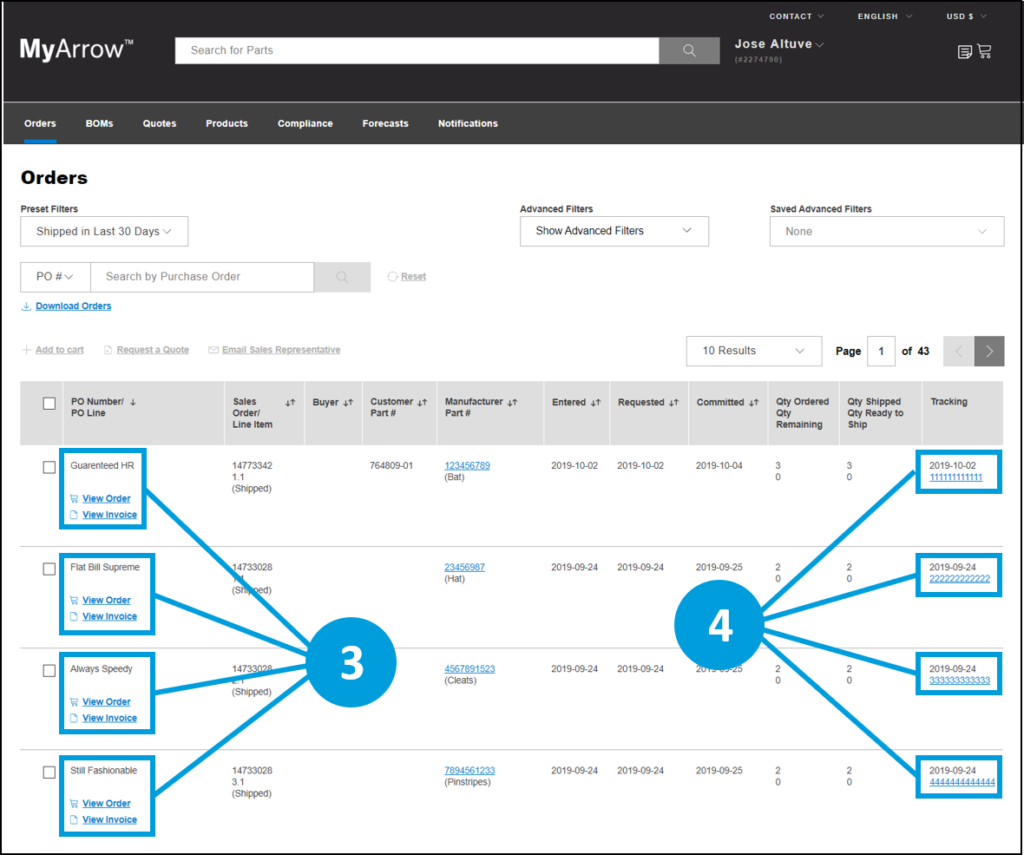Click the PO search magnifier icon
This screenshot has width=1024, height=855.
pyautogui.click(x=343, y=277)
